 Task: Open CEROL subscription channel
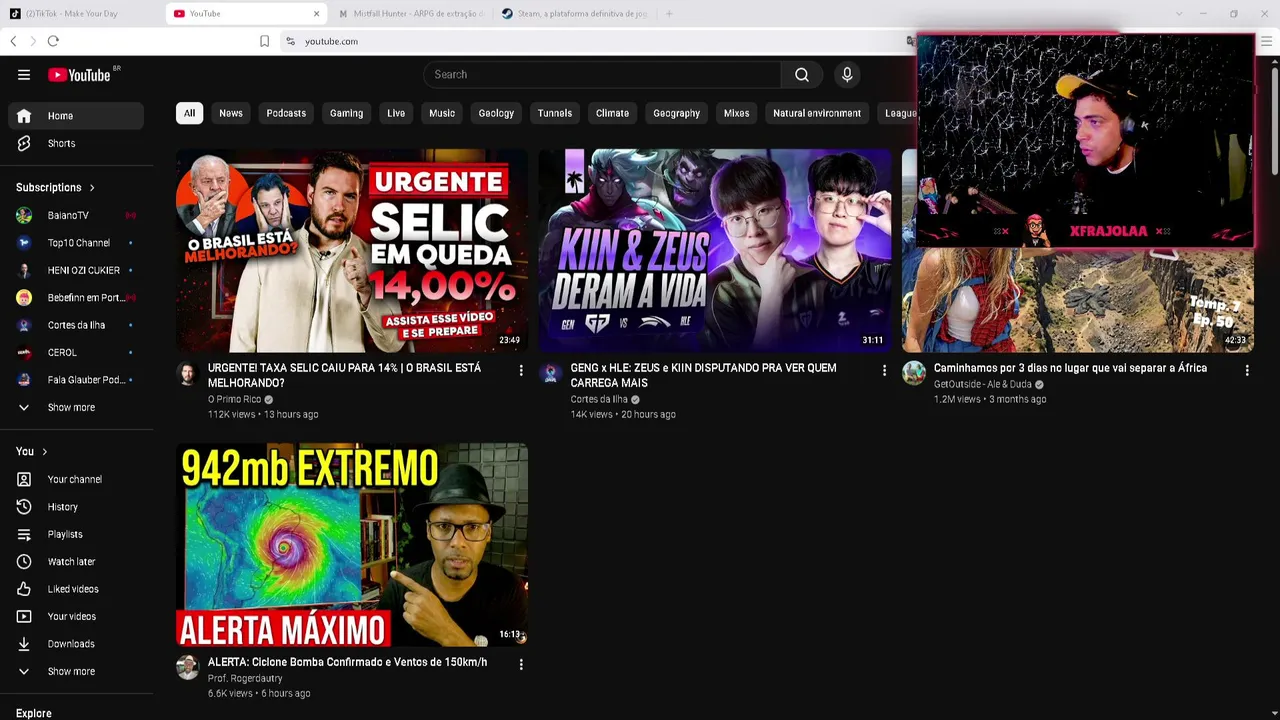76,353
